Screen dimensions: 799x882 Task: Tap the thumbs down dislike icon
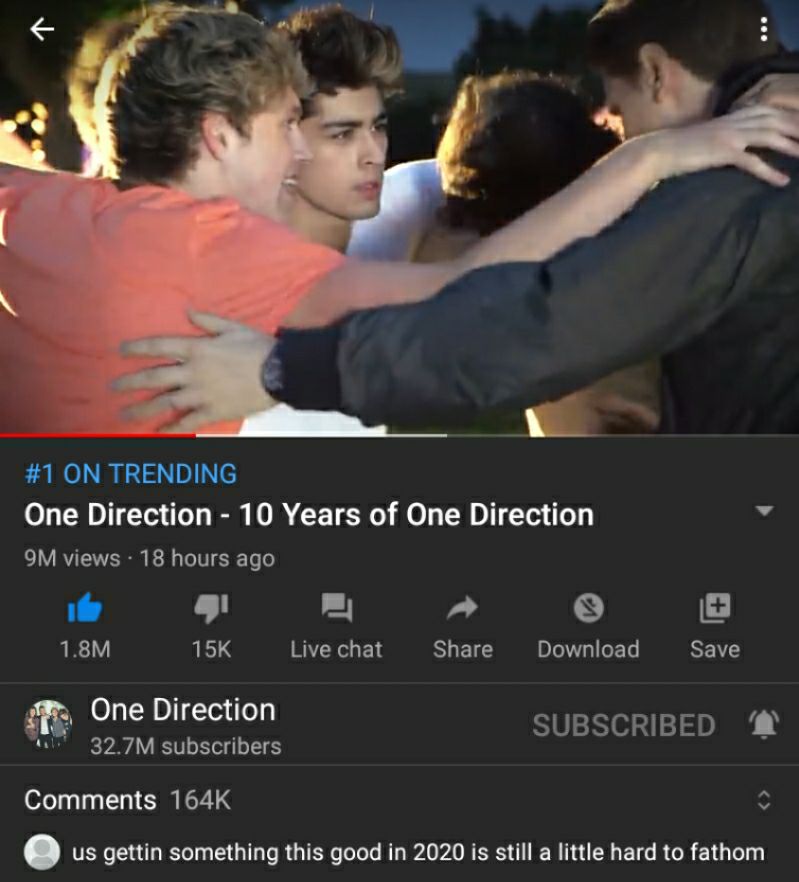(212, 608)
